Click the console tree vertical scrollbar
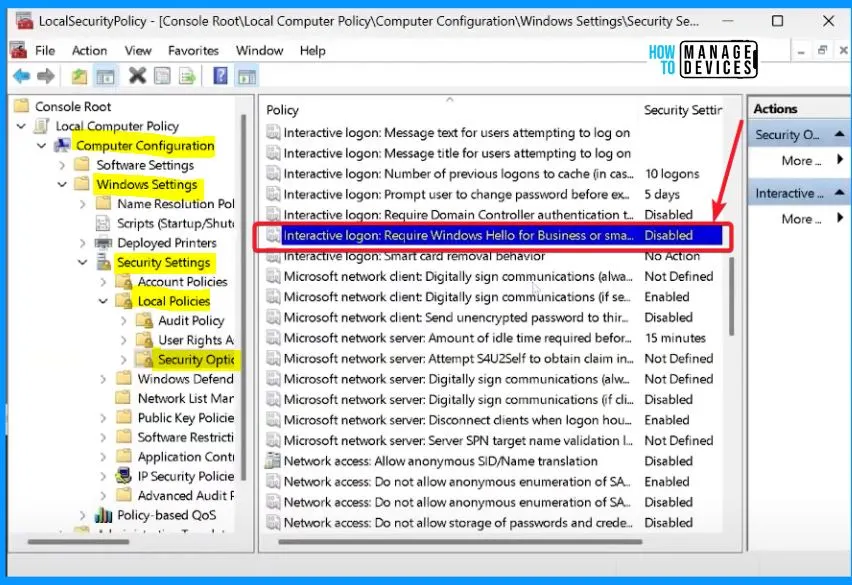Image resolution: width=852 pixels, height=585 pixels. click(x=243, y=297)
